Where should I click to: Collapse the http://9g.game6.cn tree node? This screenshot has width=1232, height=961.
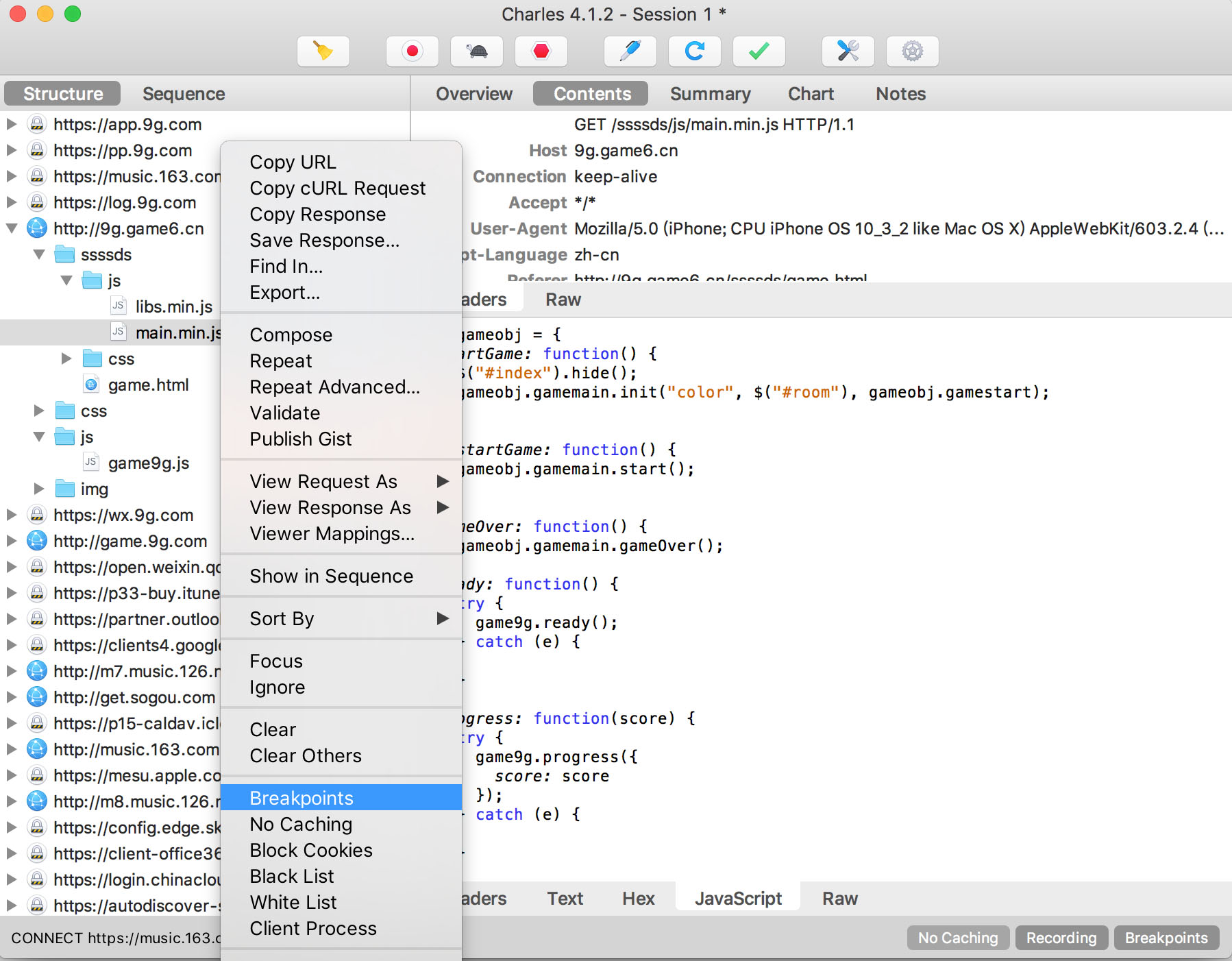pyautogui.click(x=12, y=228)
